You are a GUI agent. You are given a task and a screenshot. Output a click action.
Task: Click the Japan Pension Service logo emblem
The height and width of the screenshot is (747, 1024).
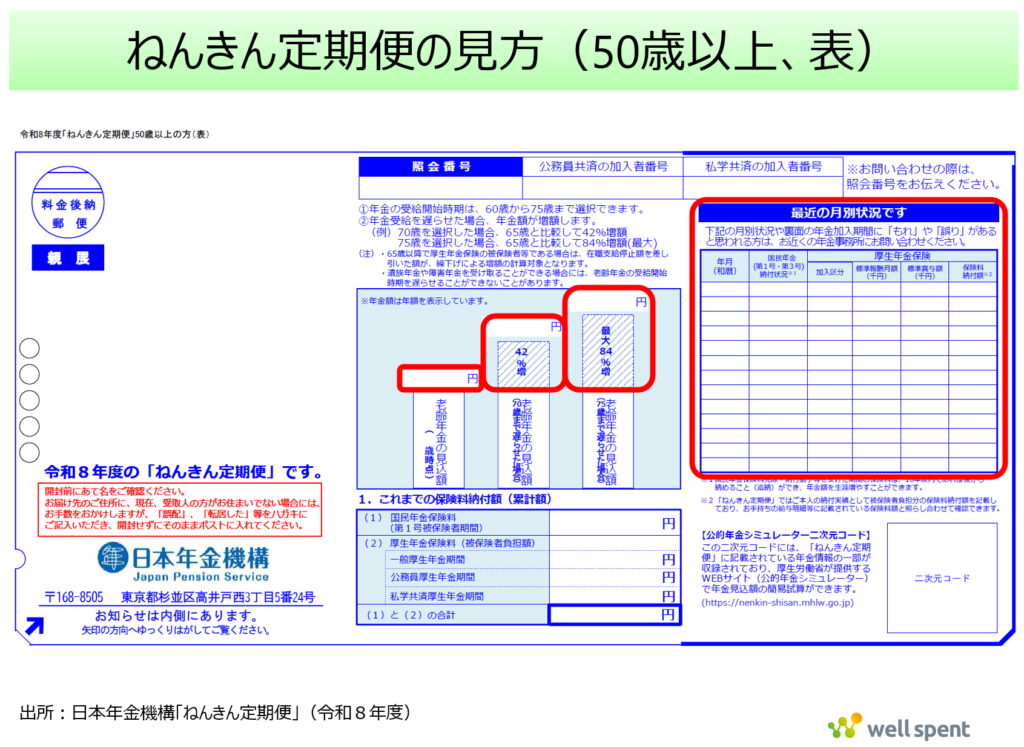pyautogui.click(x=112, y=558)
